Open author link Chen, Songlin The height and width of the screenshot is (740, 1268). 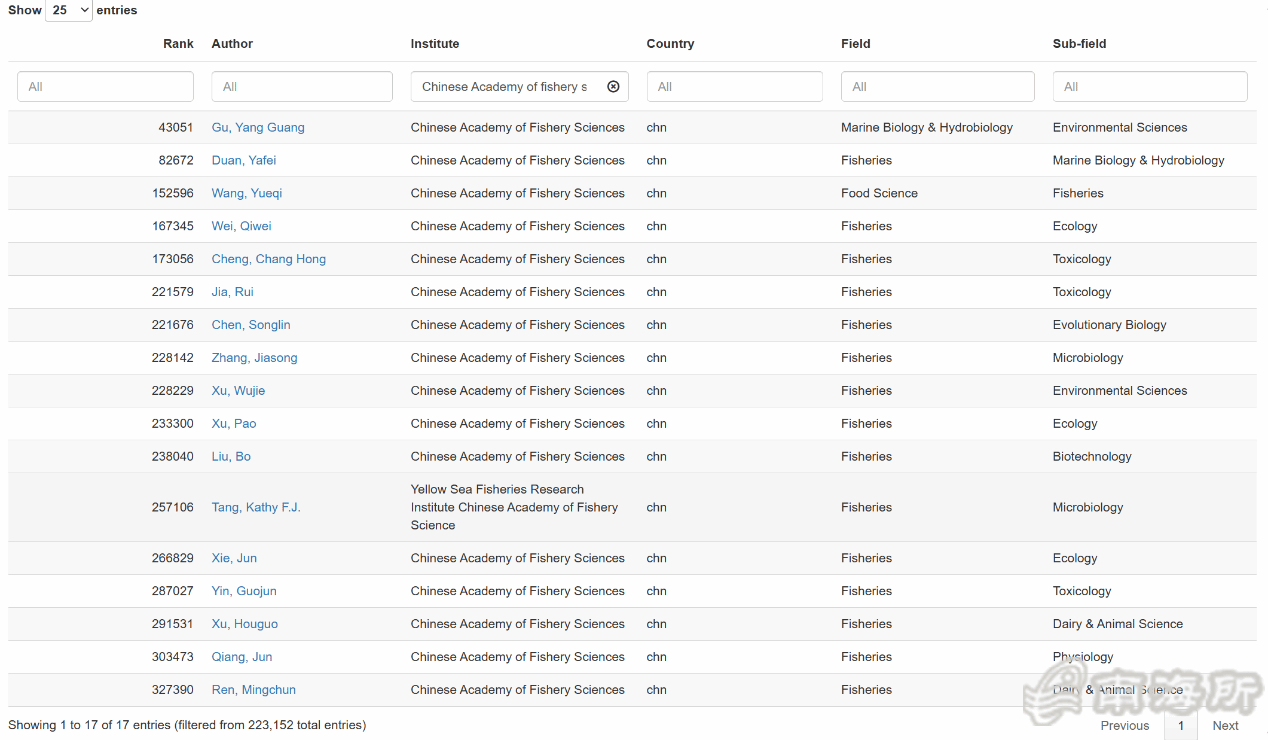coord(251,325)
